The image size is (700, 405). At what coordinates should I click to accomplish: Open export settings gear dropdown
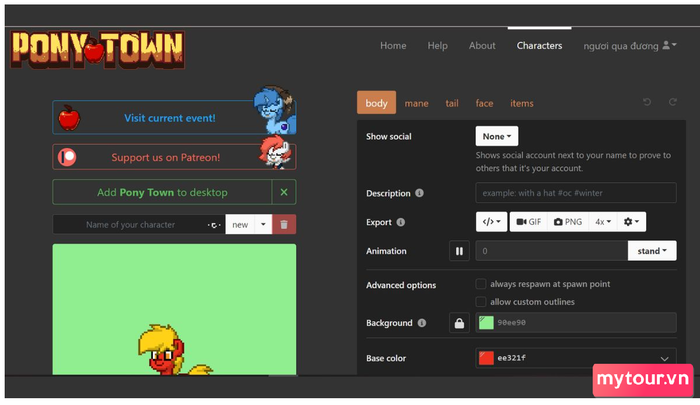[631, 222]
